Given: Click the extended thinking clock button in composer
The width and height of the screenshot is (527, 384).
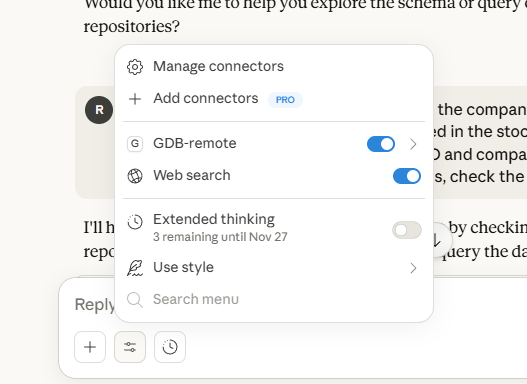Looking at the screenshot, I should (x=170, y=347).
